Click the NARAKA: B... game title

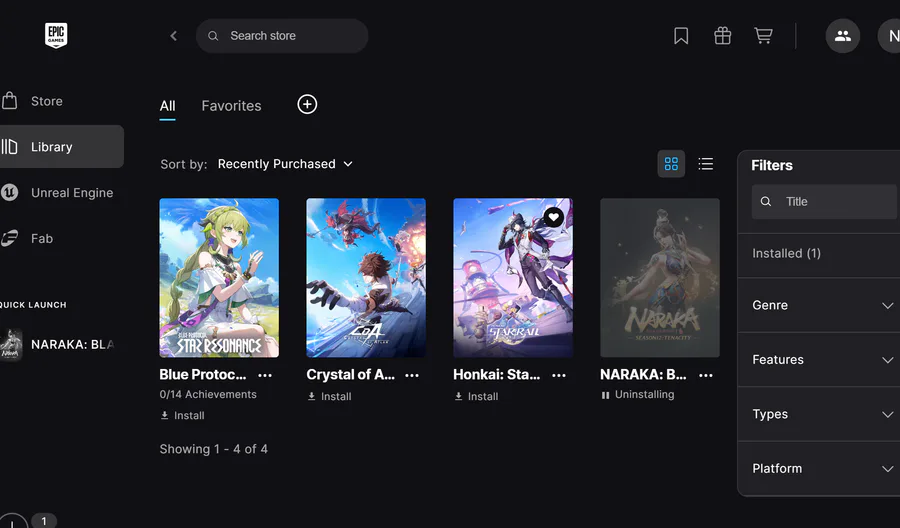[x=643, y=375]
